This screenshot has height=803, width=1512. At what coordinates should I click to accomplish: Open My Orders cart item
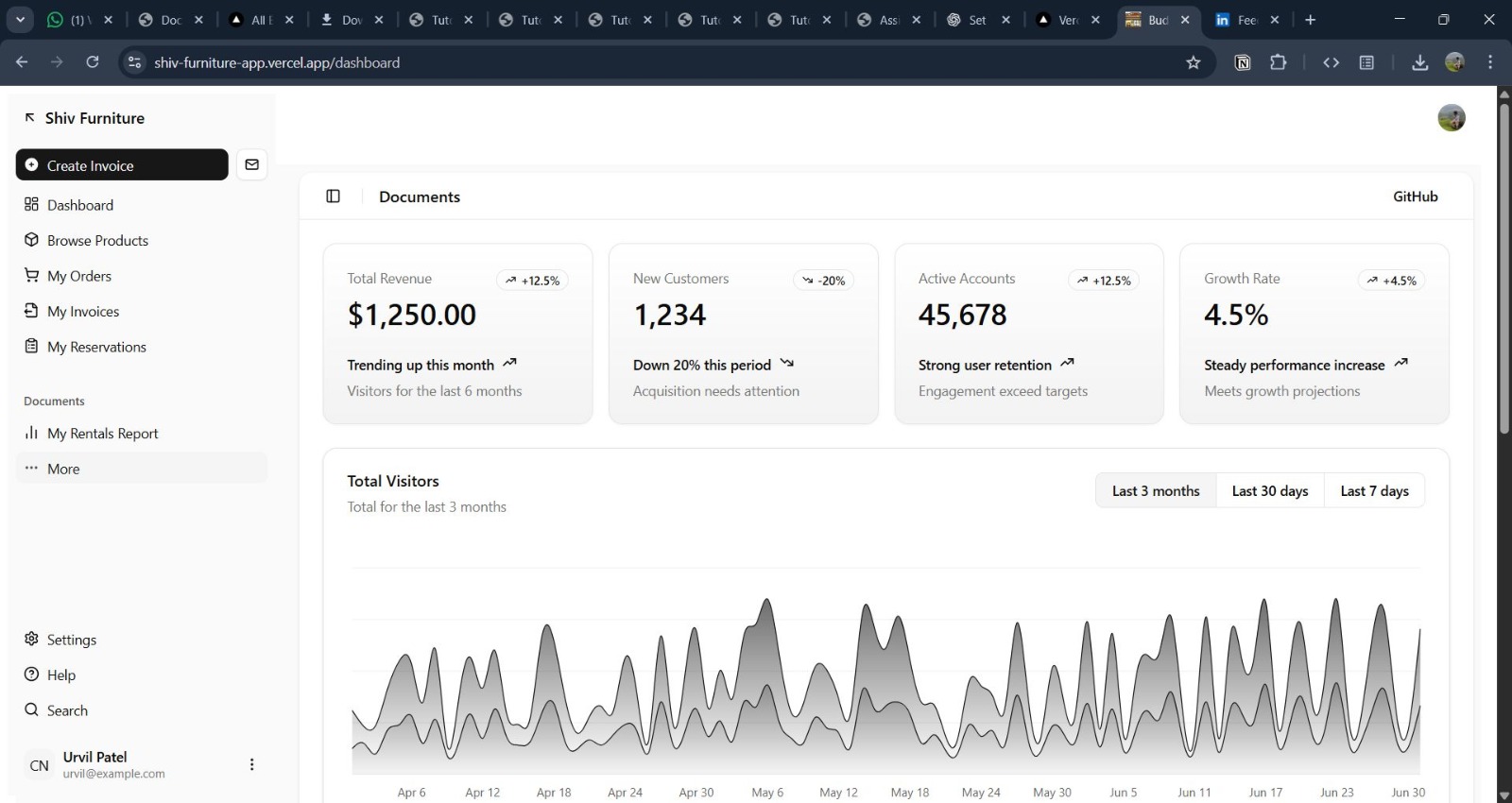pyautogui.click(x=79, y=276)
